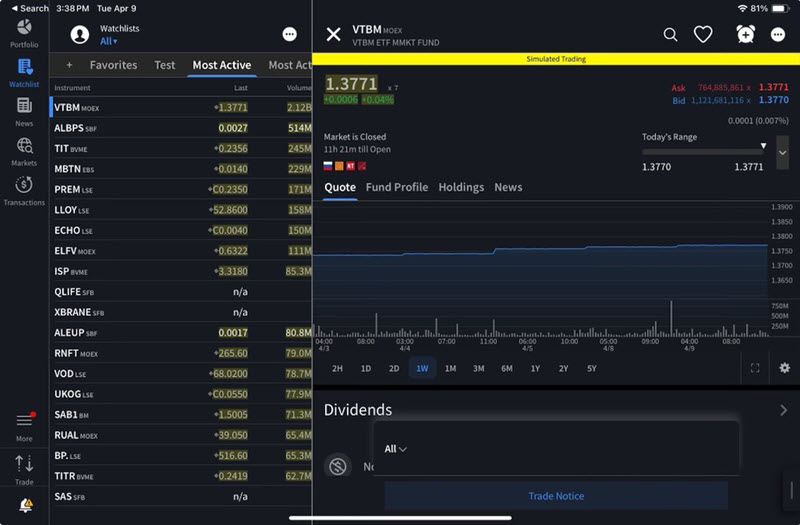800x525 pixels.
Task: Tap the Ask price 1.3771
Action: click(x=773, y=87)
